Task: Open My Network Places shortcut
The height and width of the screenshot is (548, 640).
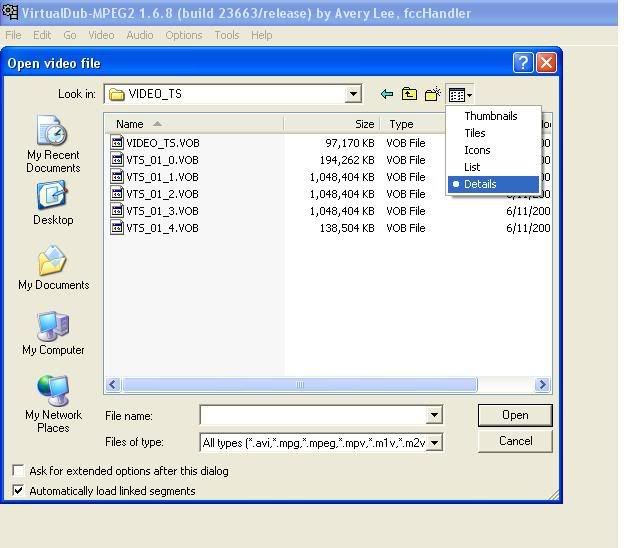Action: pyautogui.click(x=53, y=404)
